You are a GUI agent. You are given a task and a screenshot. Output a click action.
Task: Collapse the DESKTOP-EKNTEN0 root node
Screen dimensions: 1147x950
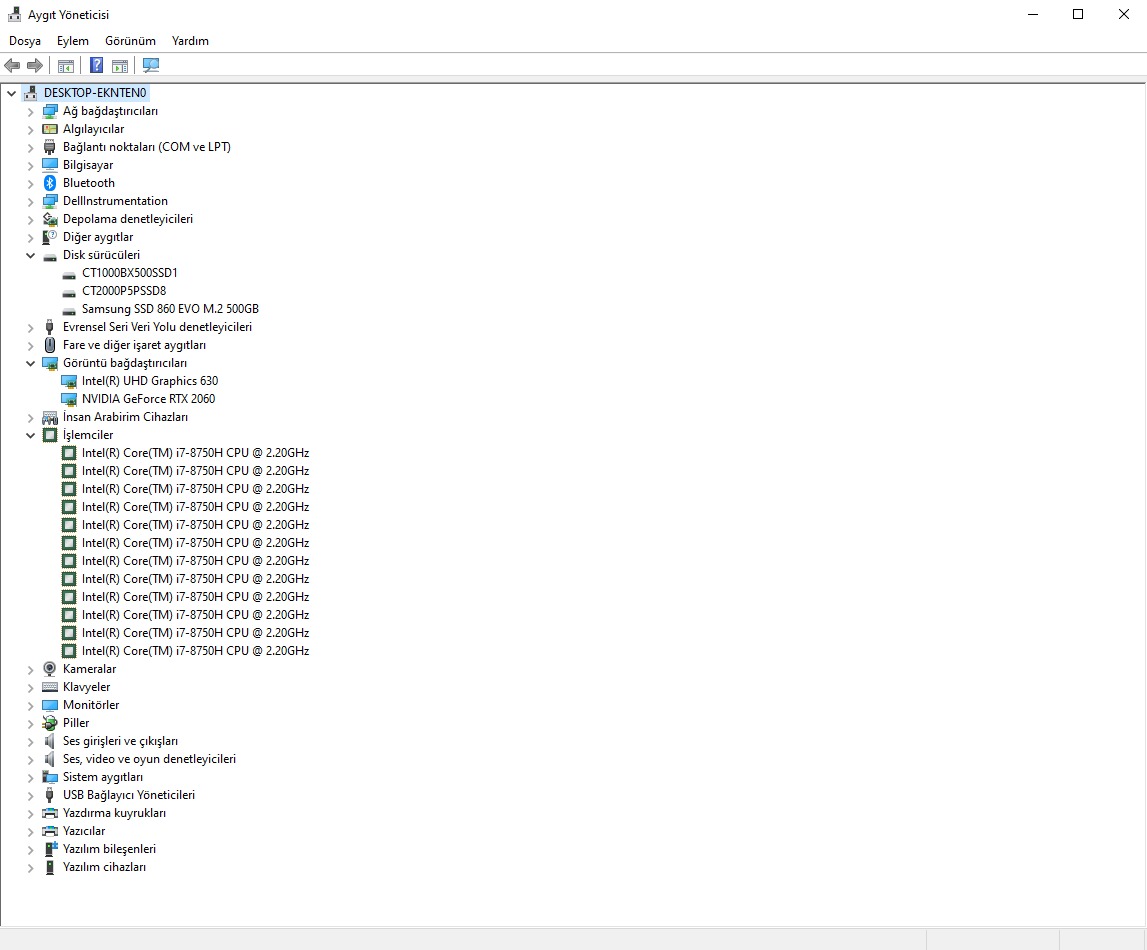click(11, 94)
